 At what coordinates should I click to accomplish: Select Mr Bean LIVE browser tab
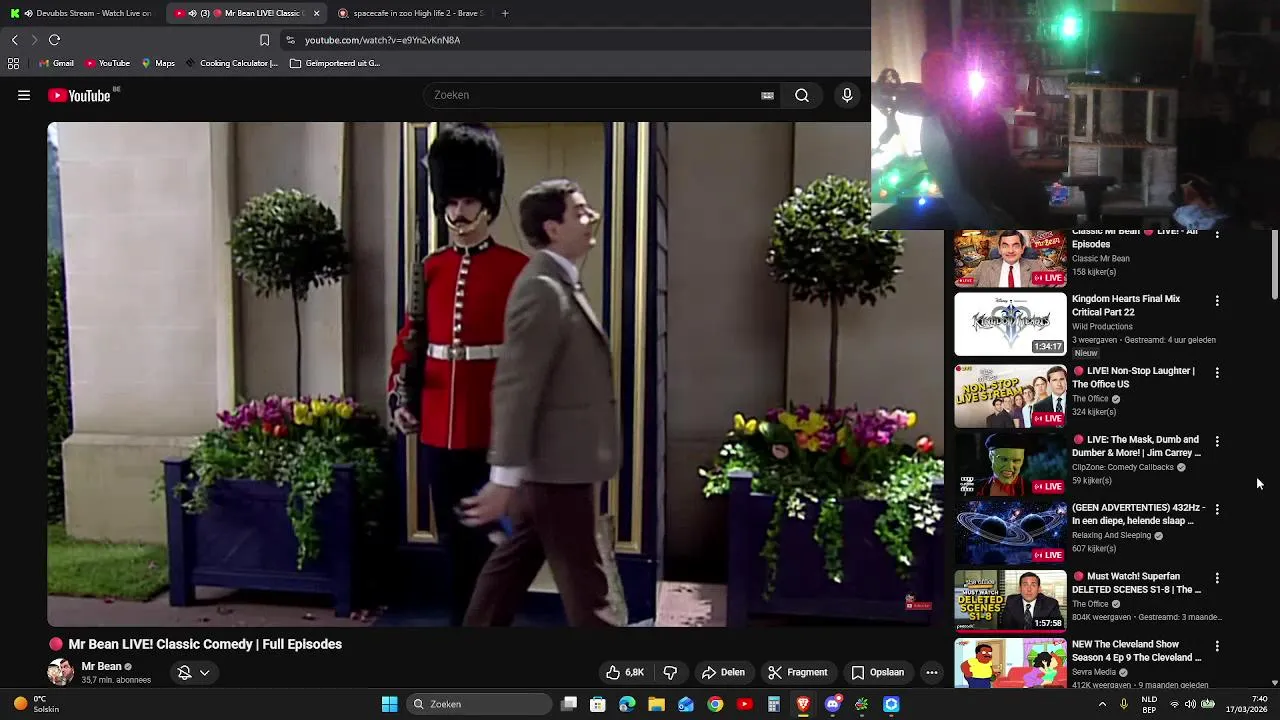[x=247, y=13]
